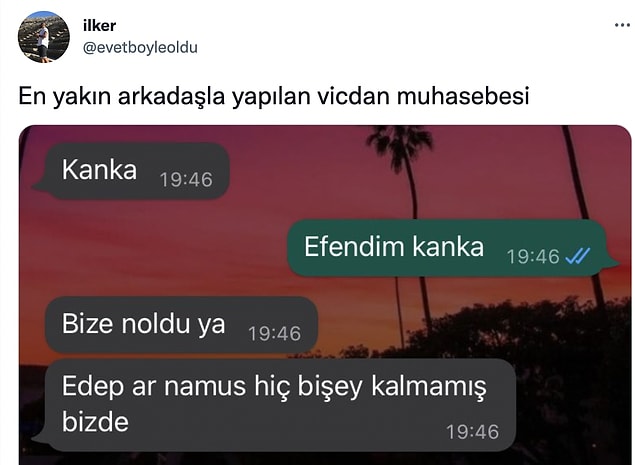Open the @evetboyleoldu handle link
The image size is (635, 465).
coord(140,48)
